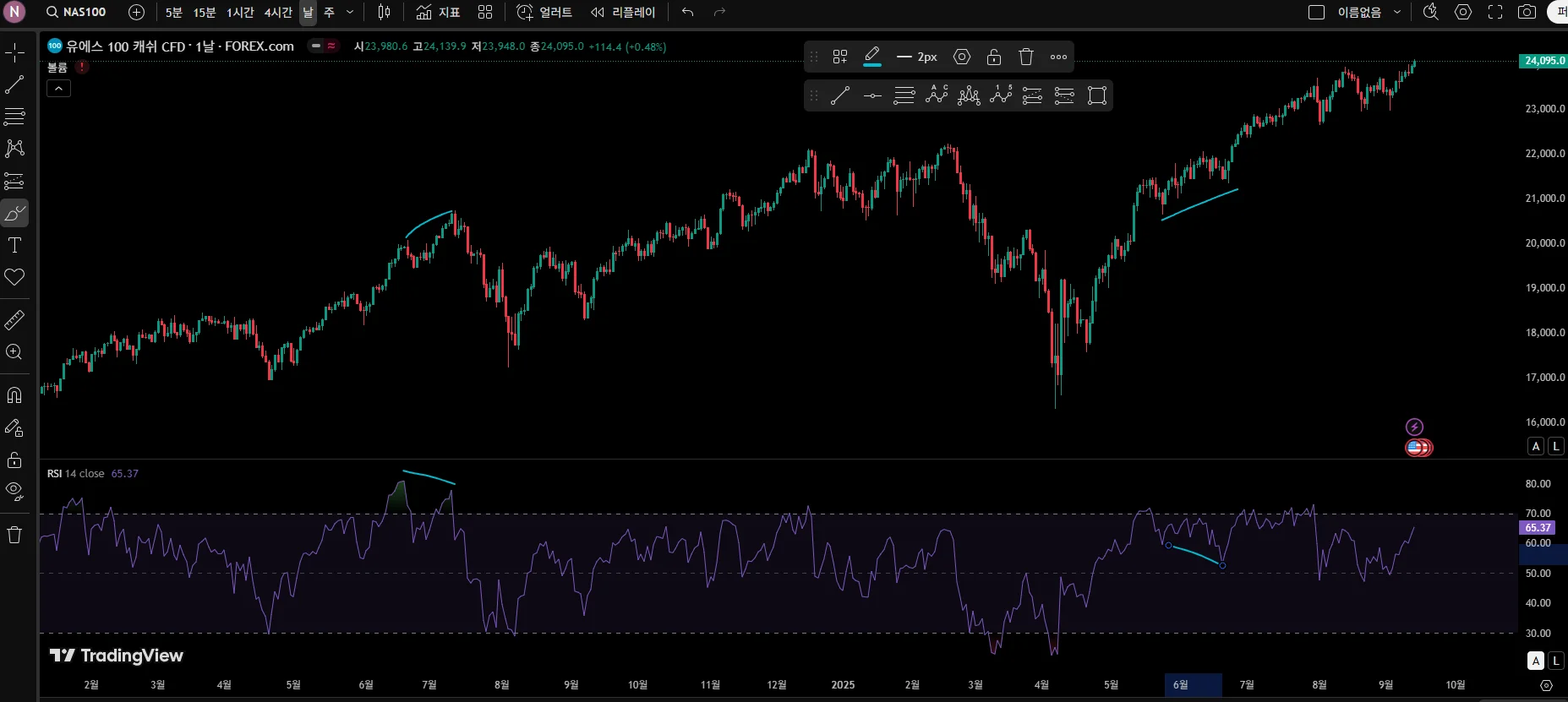Pick ABCD pattern tool from favorites toolbar
Screen dimensions: 1568x702
(x=937, y=95)
